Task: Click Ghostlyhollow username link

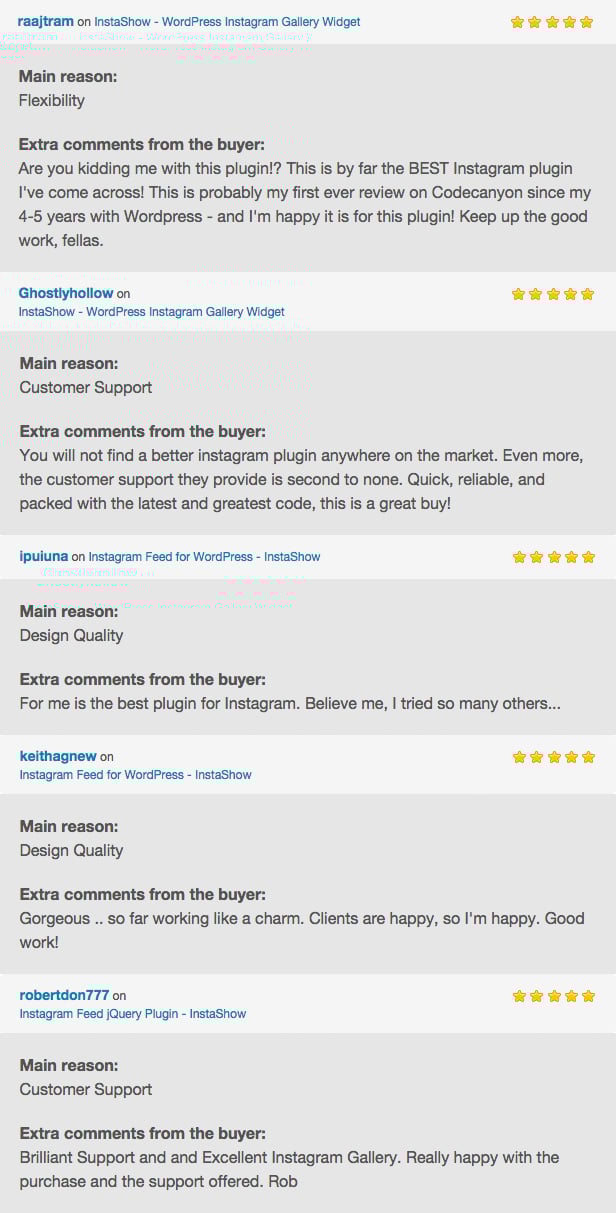Action: (66, 293)
